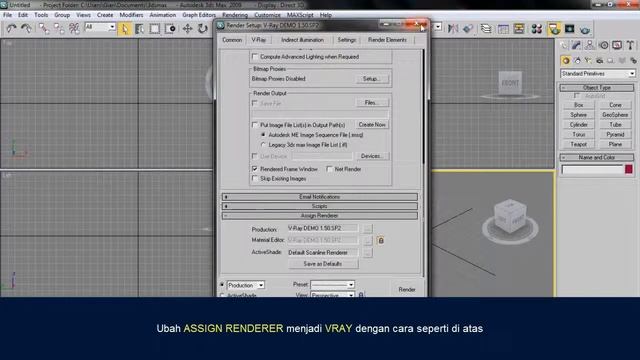Switch to the Hierarchy panel icon

[590, 45]
